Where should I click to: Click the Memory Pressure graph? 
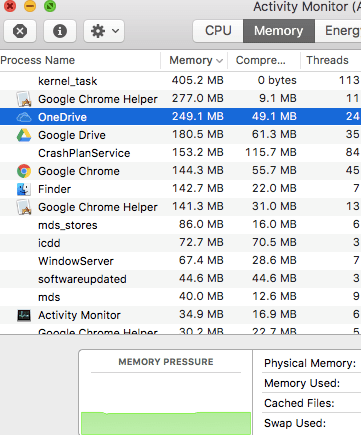(166, 423)
